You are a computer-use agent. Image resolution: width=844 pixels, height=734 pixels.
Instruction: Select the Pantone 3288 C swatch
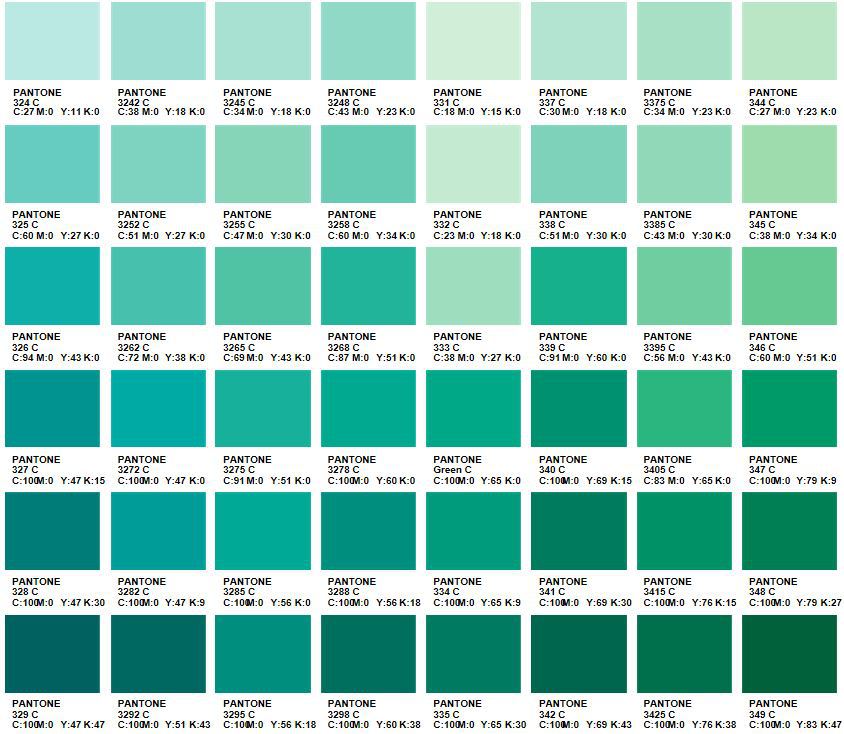(x=368, y=531)
